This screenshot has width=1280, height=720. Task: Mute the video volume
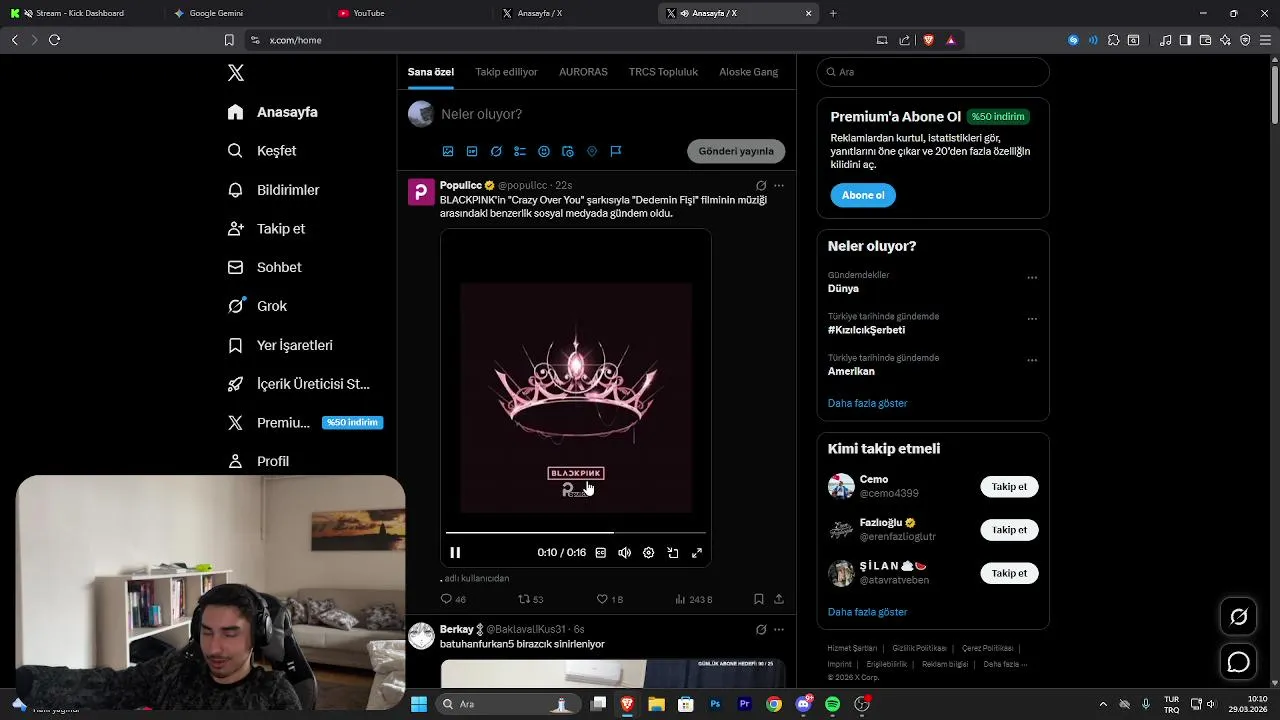[x=624, y=552]
